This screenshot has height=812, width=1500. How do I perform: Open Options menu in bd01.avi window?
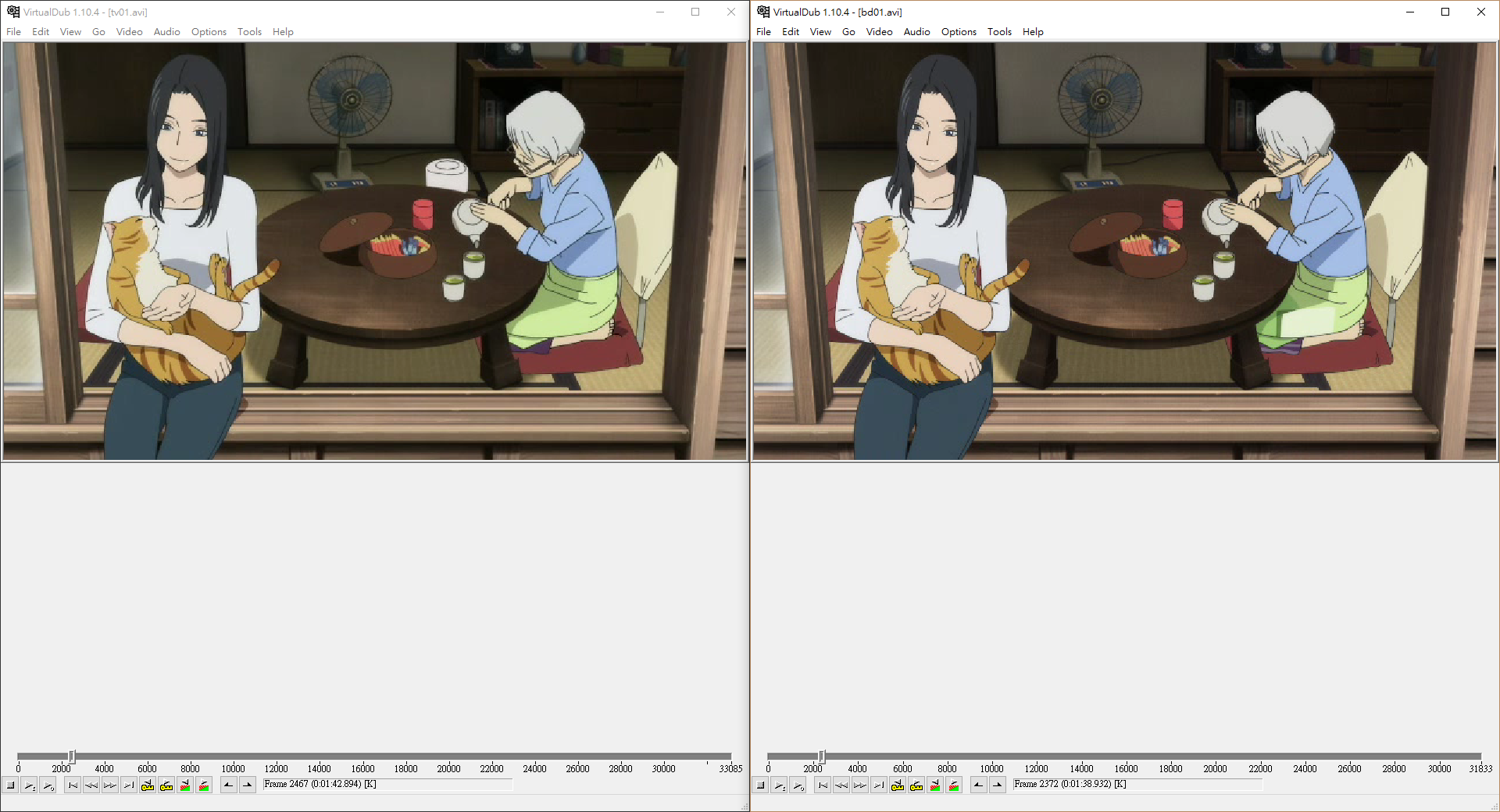tap(959, 32)
